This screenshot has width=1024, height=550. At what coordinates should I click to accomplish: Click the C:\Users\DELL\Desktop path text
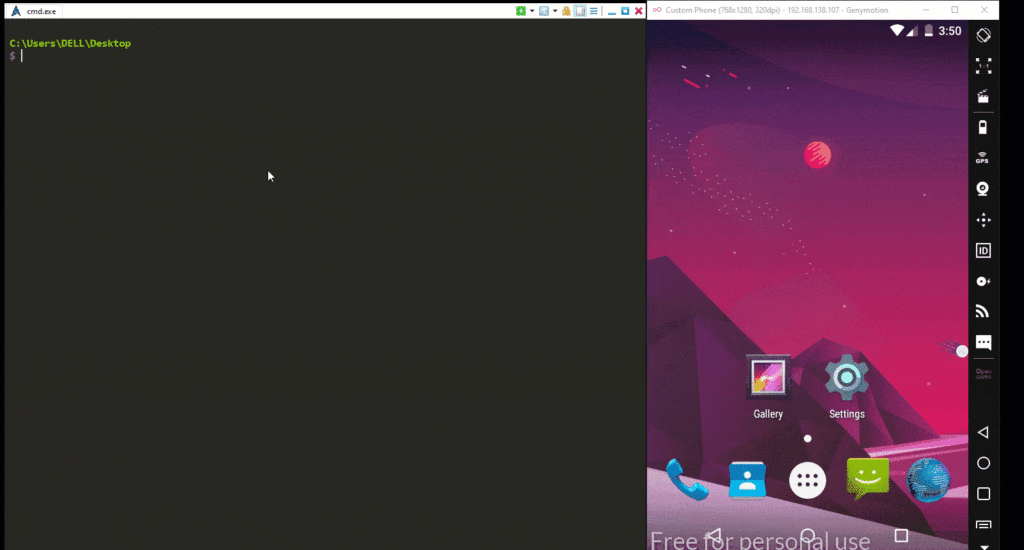[x=70, y=43]
